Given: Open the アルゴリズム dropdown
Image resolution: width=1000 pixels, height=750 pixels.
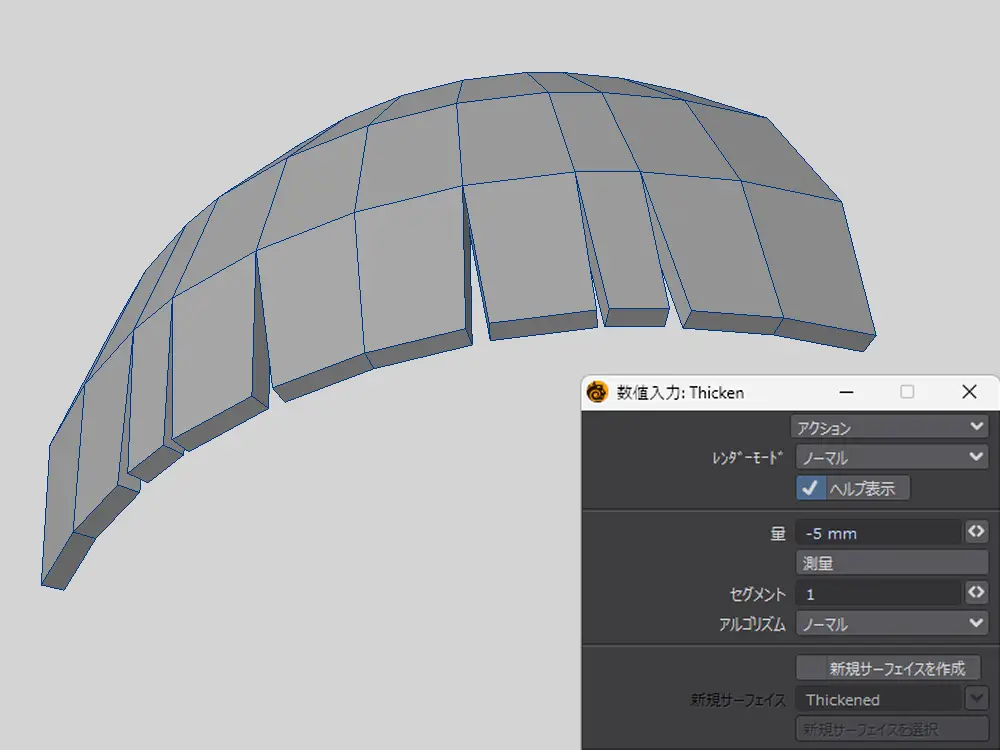Looking at the screenshot, I should 890,624.
